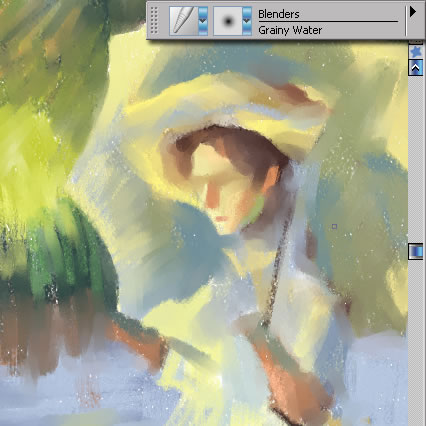The width and height of the screenshot is (426, 426).
Task: Click the Blenders brush category icon
Action: tap(184, 21)
